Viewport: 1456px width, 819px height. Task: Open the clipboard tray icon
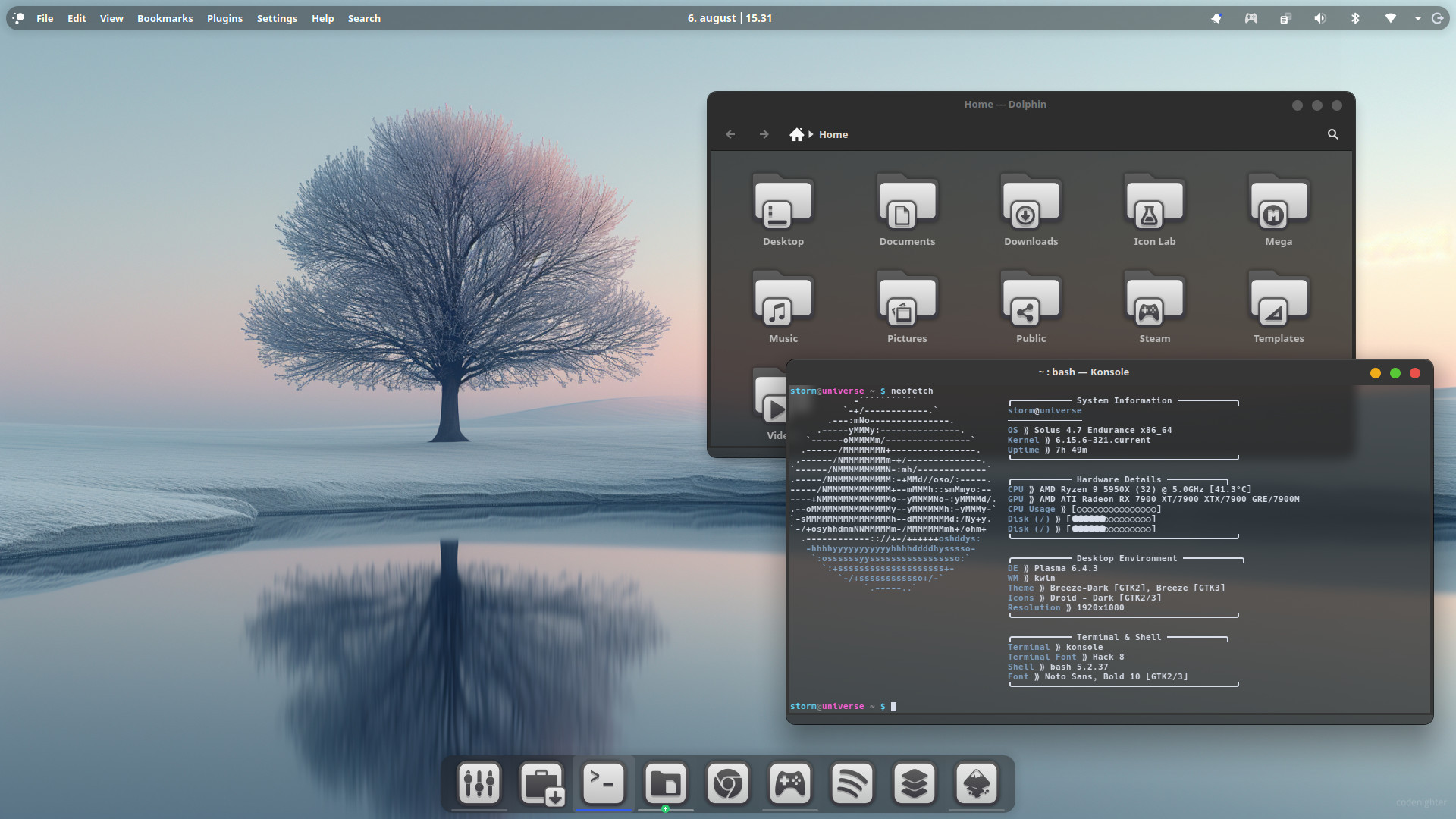(1285, 18)
